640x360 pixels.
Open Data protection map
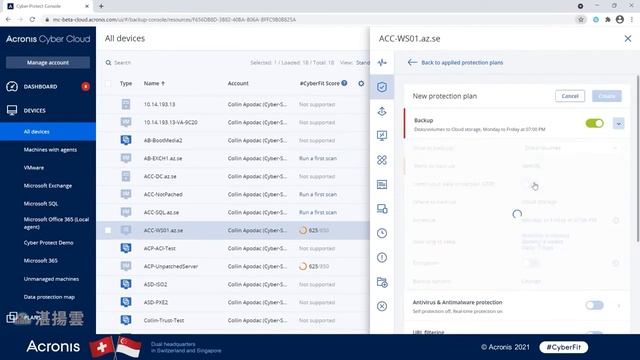point(49,297)
